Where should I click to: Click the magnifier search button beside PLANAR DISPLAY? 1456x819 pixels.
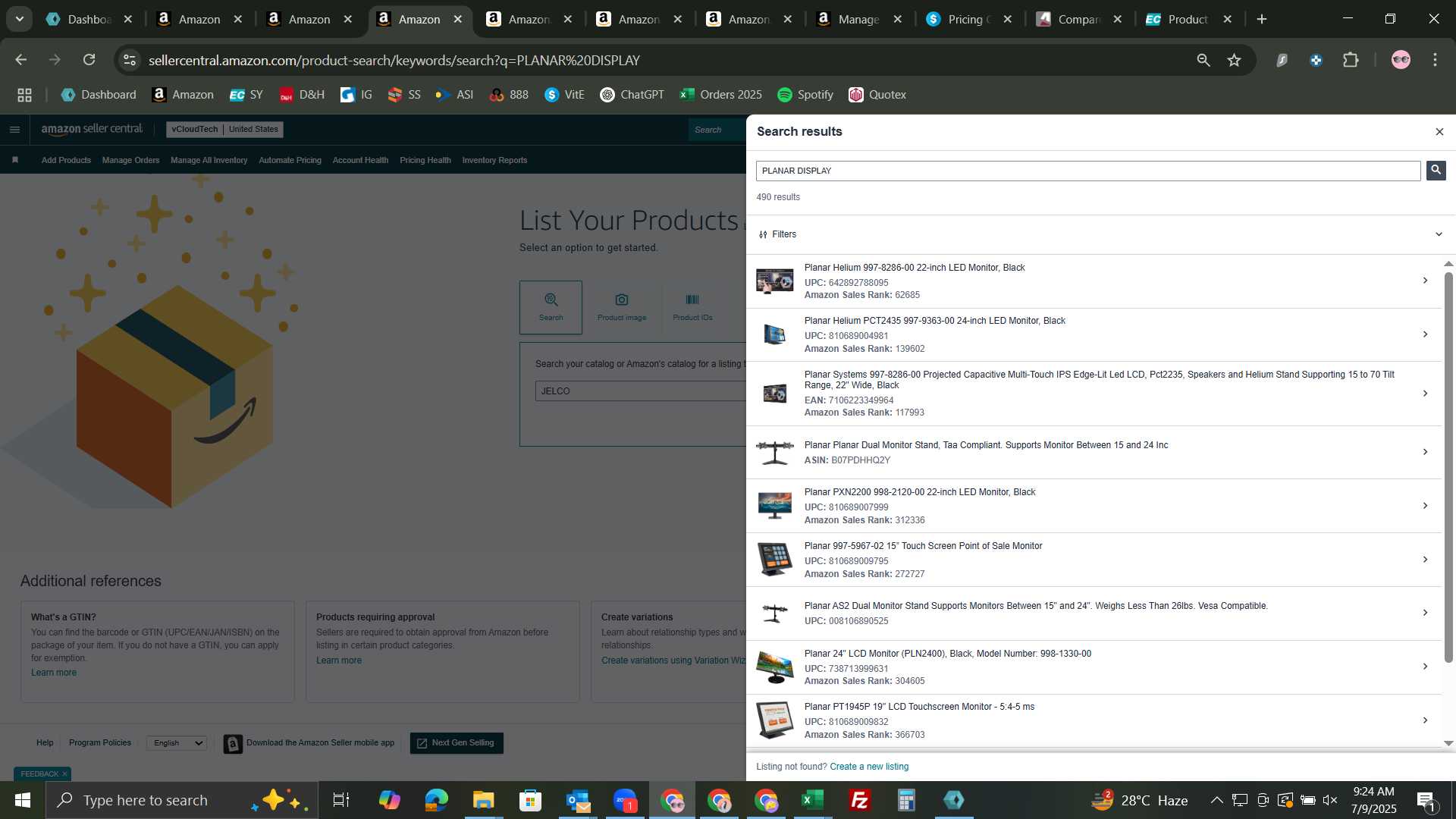[1436, 171]
